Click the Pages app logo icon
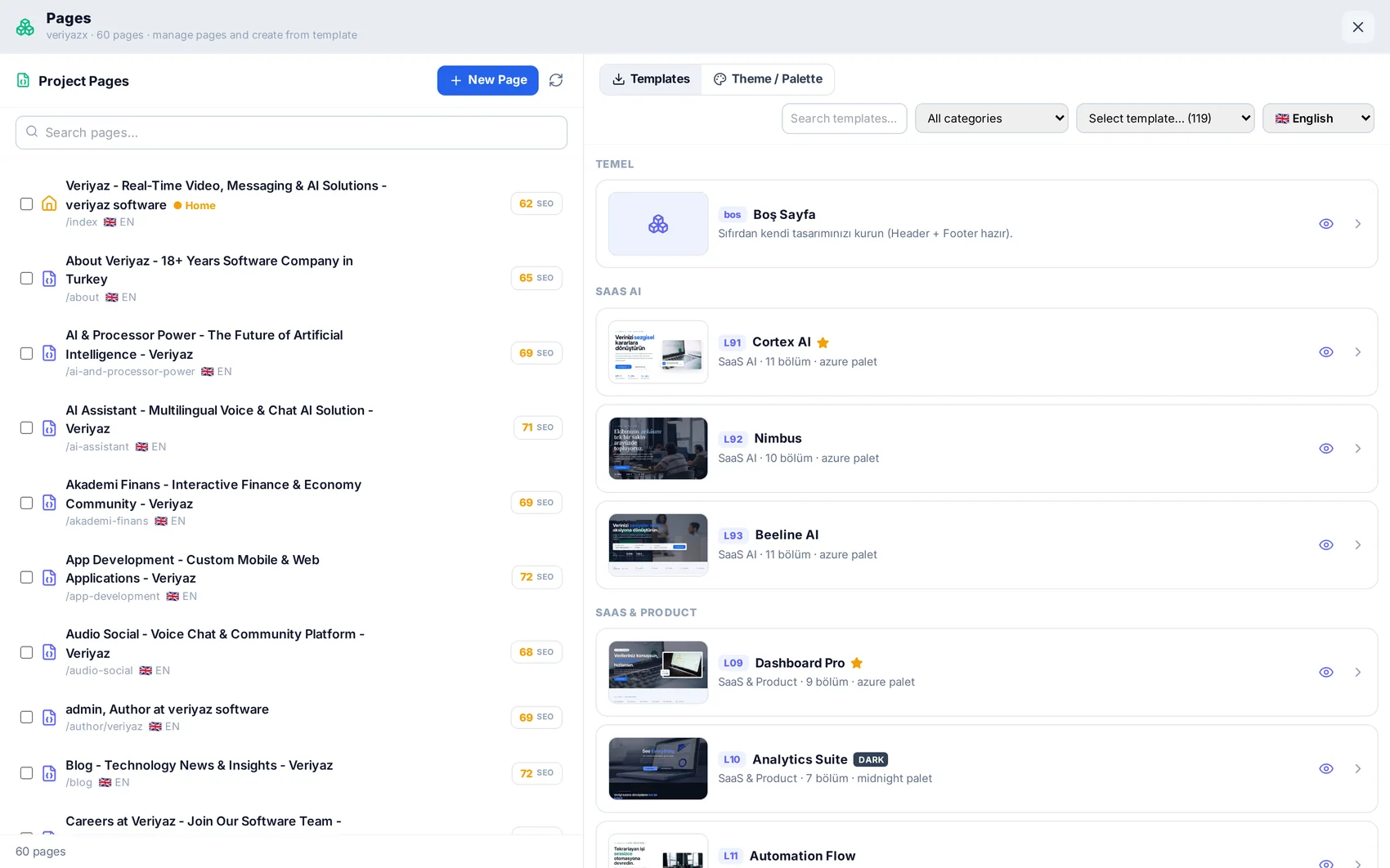Screen dimensions: 1390x868 pos(25,27)
